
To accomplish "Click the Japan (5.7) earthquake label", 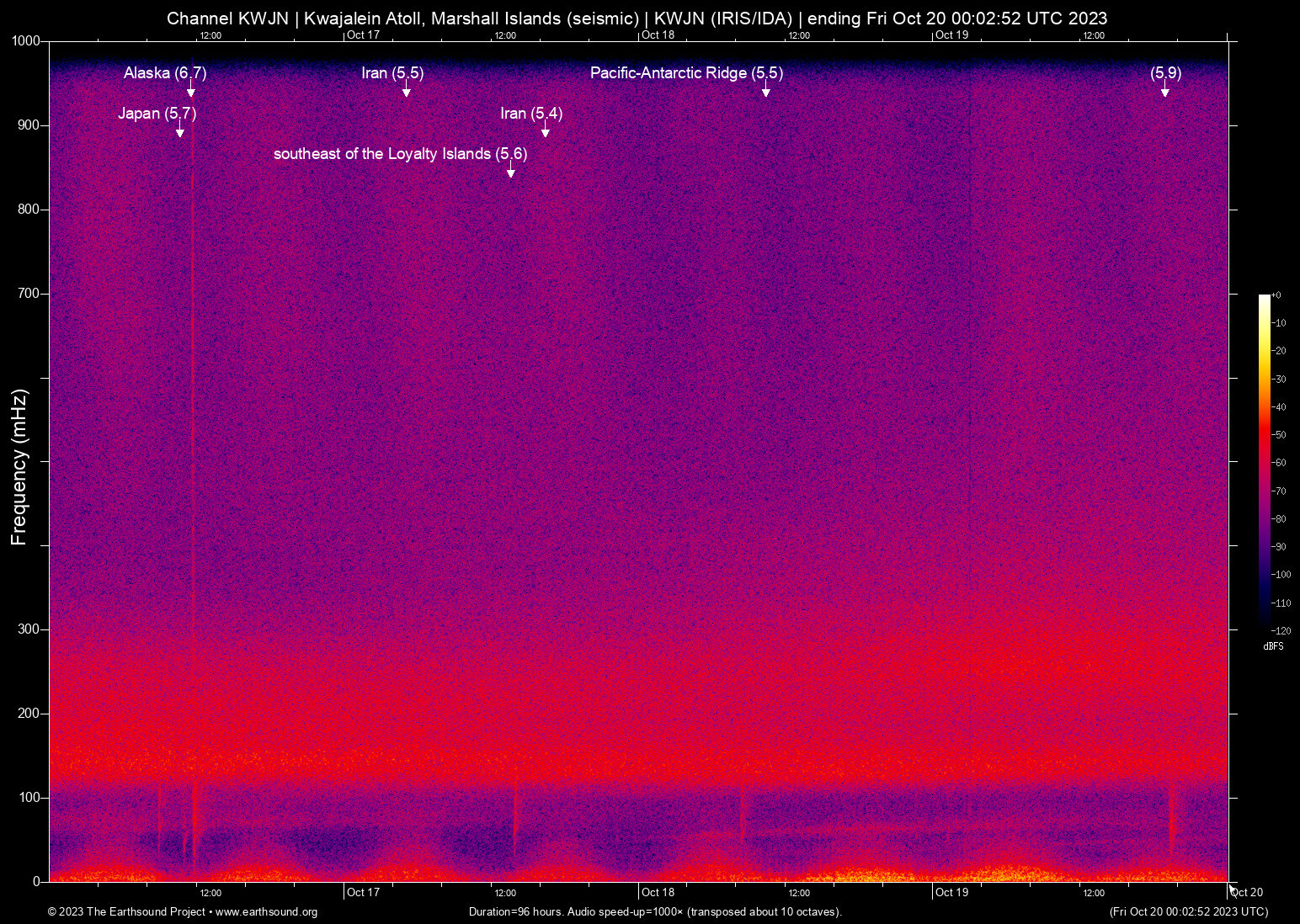I will pyautogui.click(x=157, y=114).
